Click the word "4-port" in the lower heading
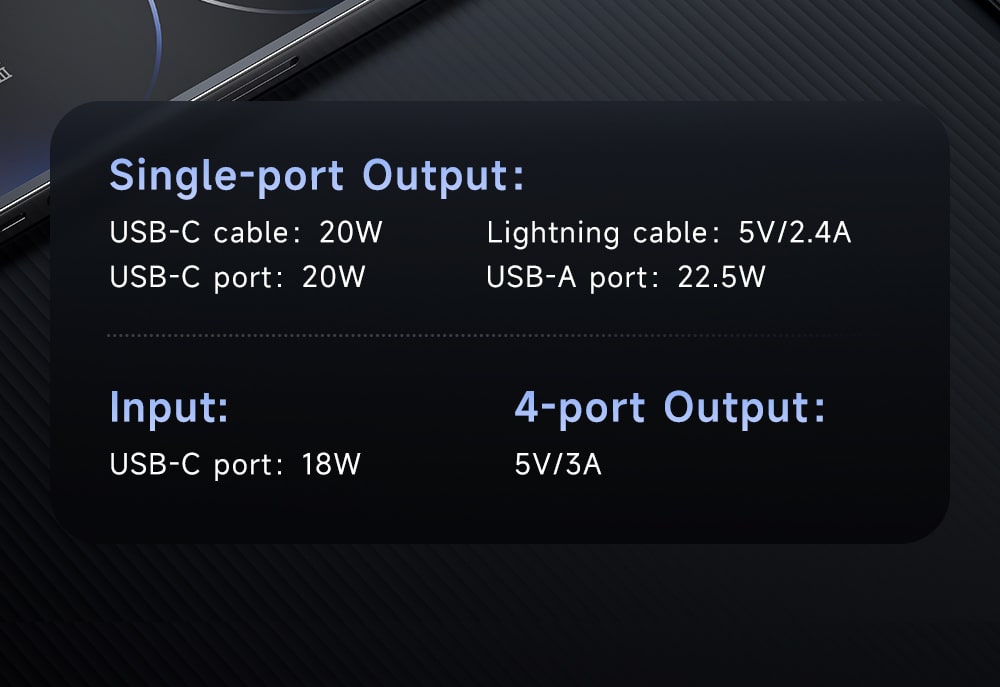This screenshot has width=1000, height=687. [x=580, y=408]
